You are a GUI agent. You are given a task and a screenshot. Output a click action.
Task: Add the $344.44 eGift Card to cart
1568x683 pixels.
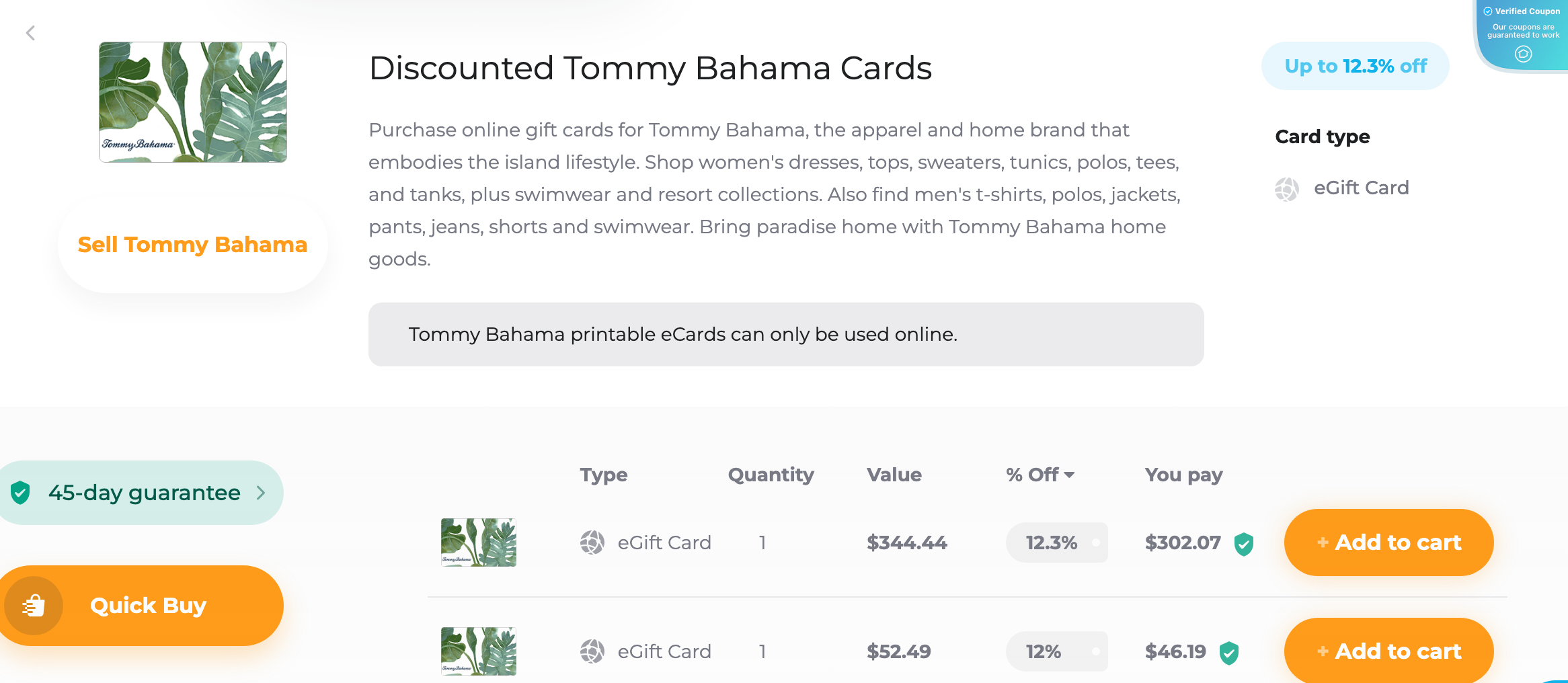click(x=1388, y=543)
